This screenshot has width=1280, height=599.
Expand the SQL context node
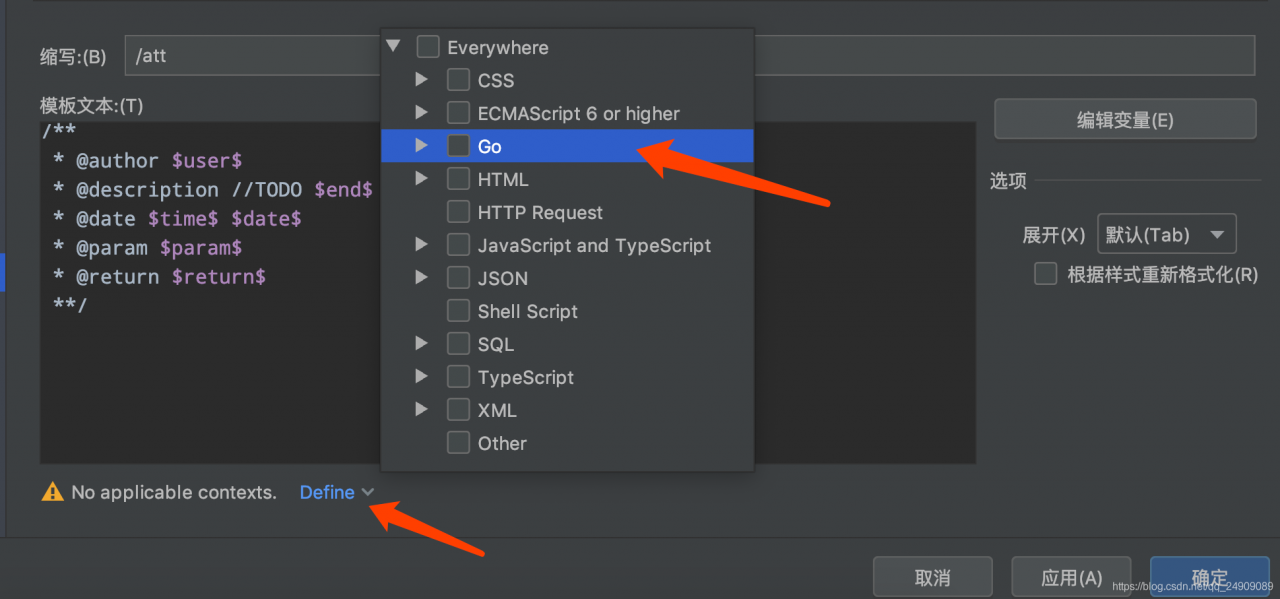tap(422, 344)
